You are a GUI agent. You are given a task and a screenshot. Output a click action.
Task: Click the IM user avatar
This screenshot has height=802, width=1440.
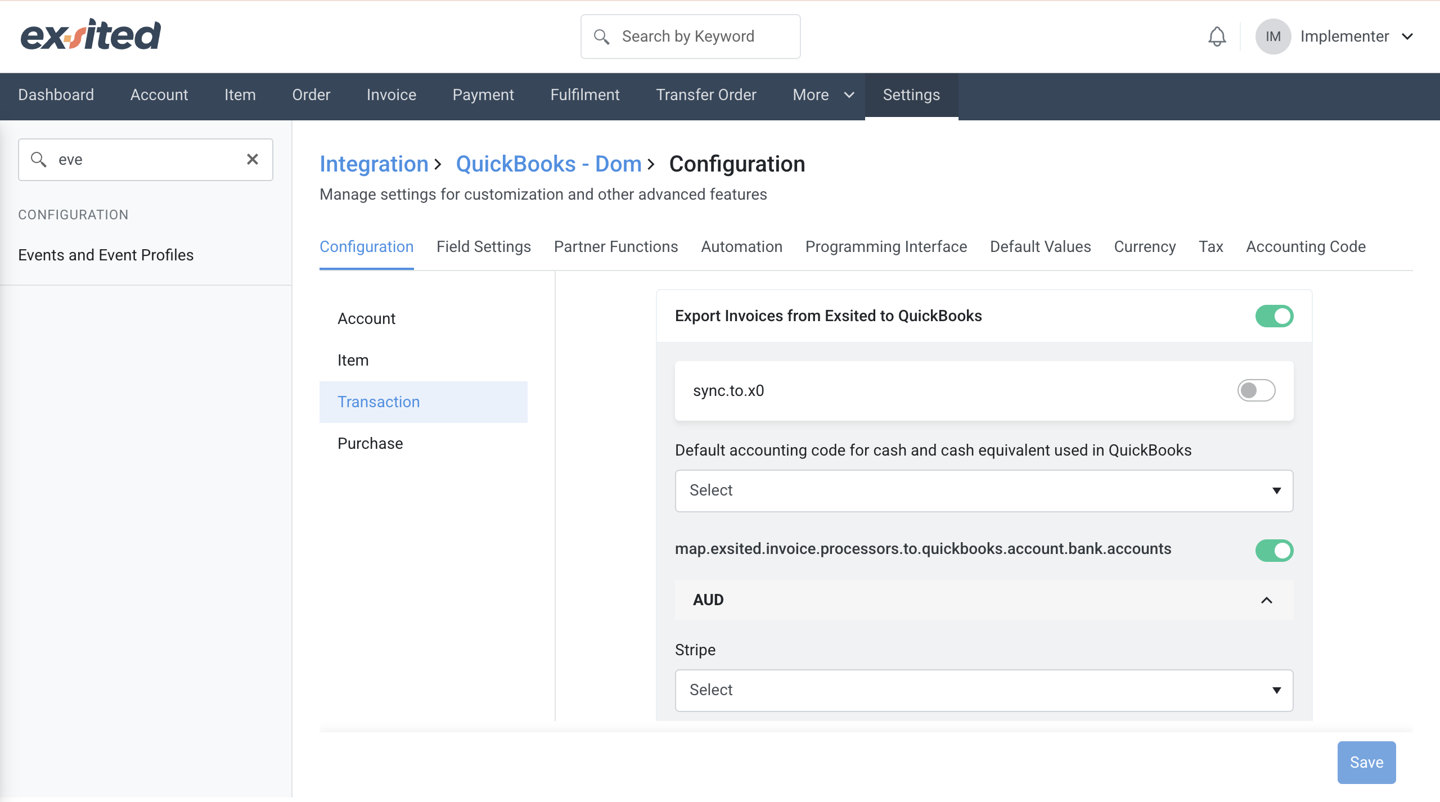(1273, 37)
